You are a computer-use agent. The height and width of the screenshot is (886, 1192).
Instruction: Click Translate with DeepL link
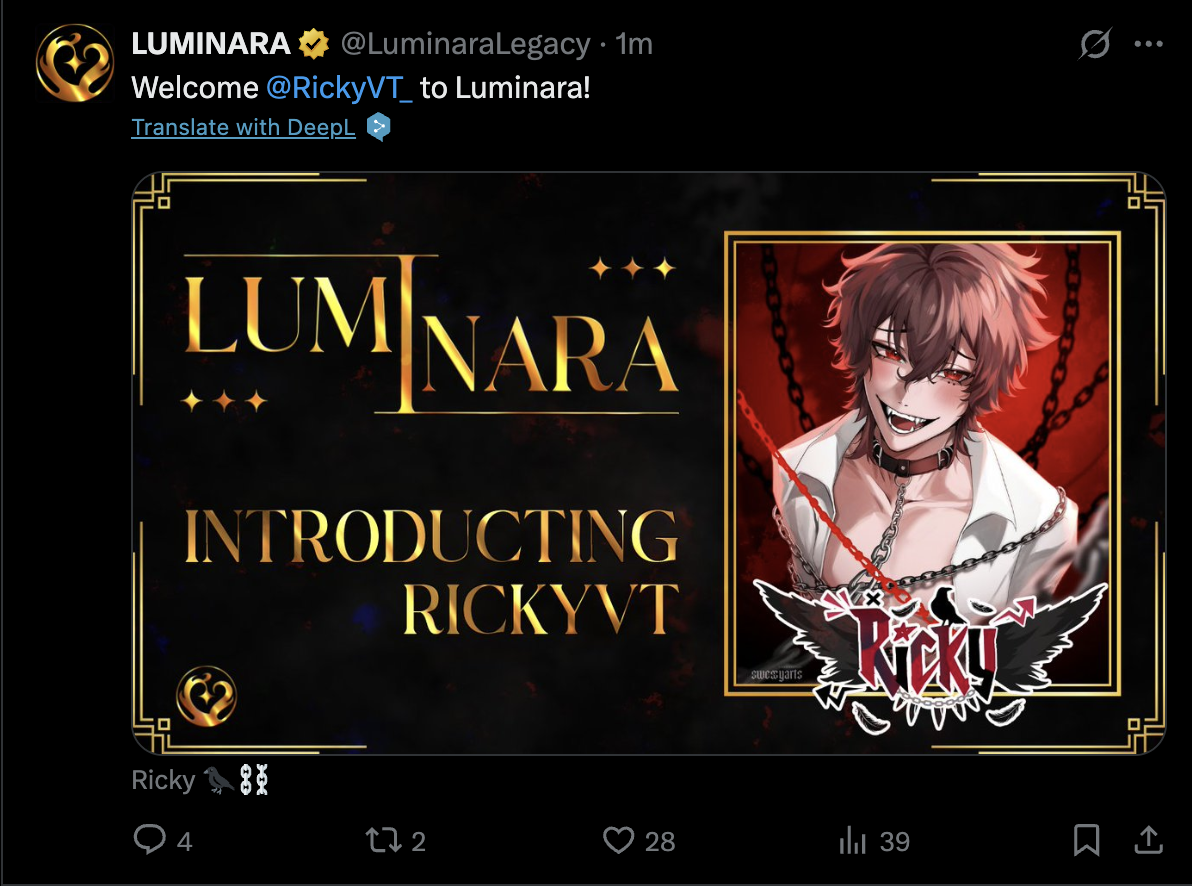pos(243,127)
